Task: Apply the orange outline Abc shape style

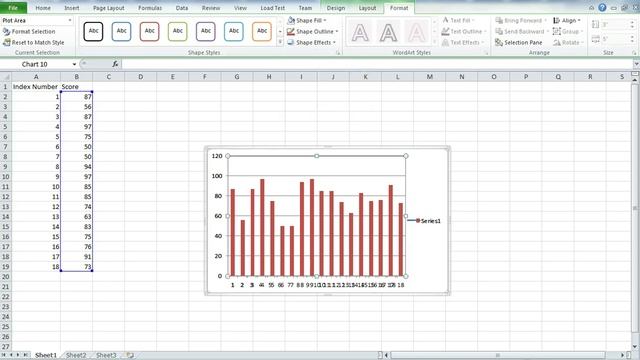Action: click(x=262, y=31)
